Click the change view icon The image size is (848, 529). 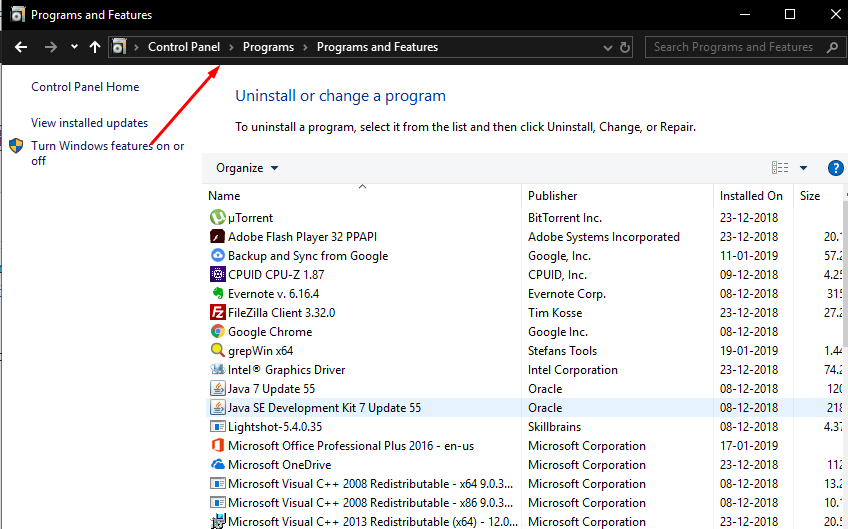(x=780, y=168)
